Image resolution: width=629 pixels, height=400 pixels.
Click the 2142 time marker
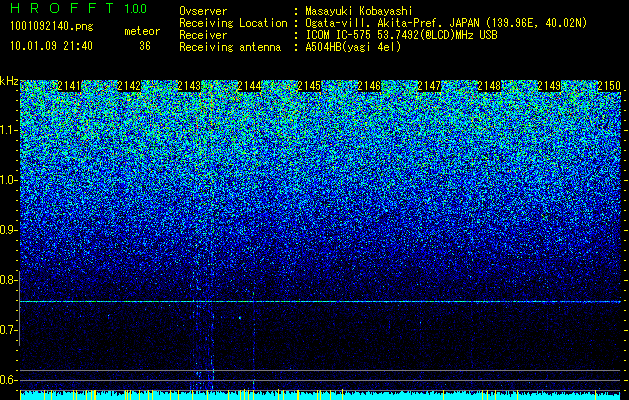(129, 86)
